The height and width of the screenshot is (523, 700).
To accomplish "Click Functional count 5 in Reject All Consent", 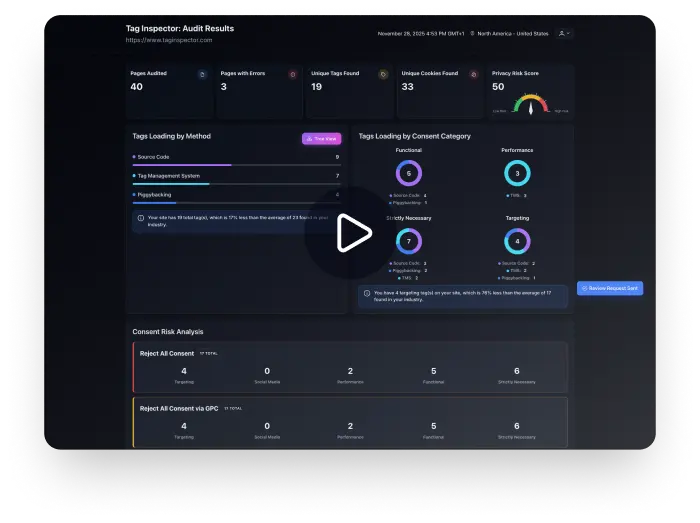I will pos(433,371).
